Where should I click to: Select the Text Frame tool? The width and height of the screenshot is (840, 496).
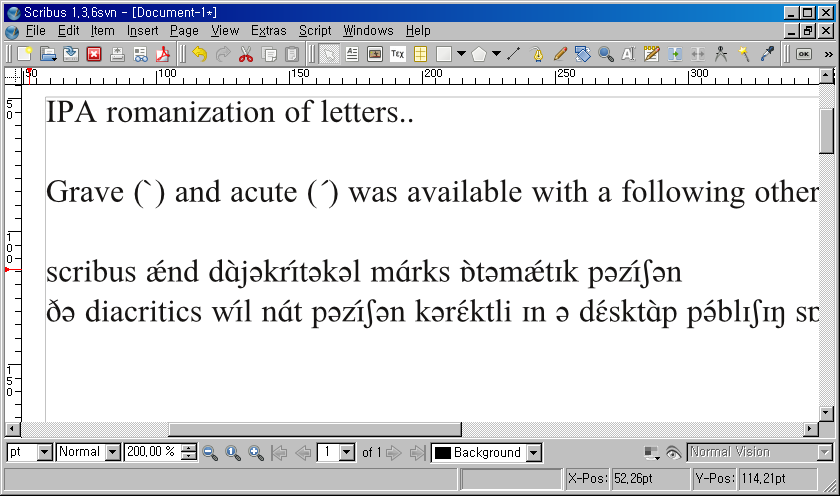click(x=352, y=54)
